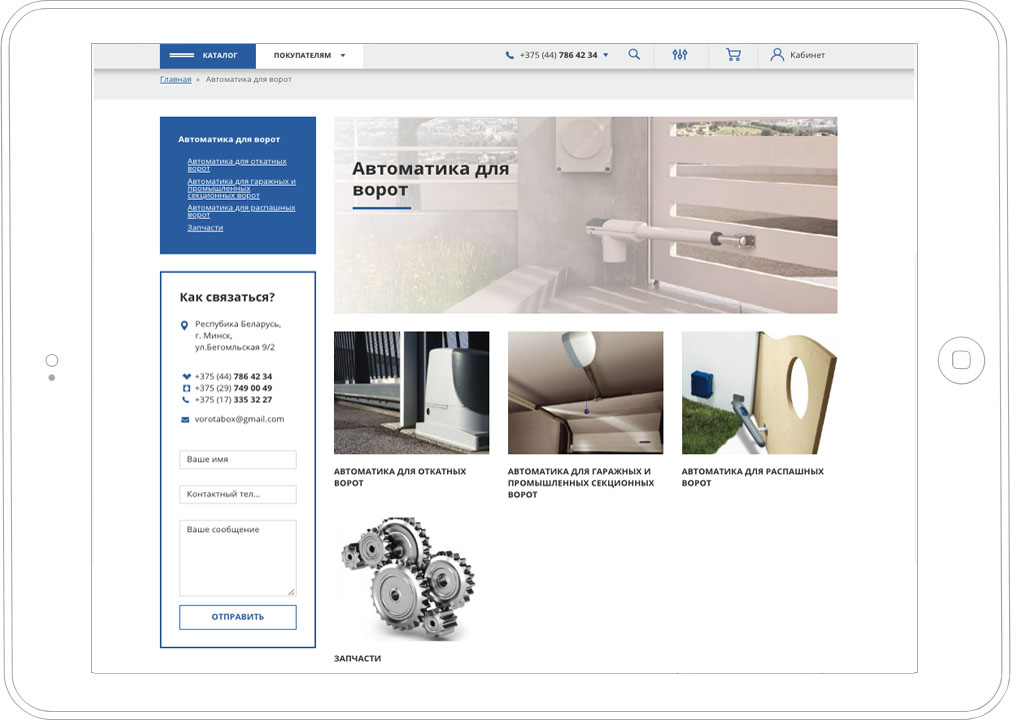Click sidebar heading Автоматика для ворот

click(229, 139)
